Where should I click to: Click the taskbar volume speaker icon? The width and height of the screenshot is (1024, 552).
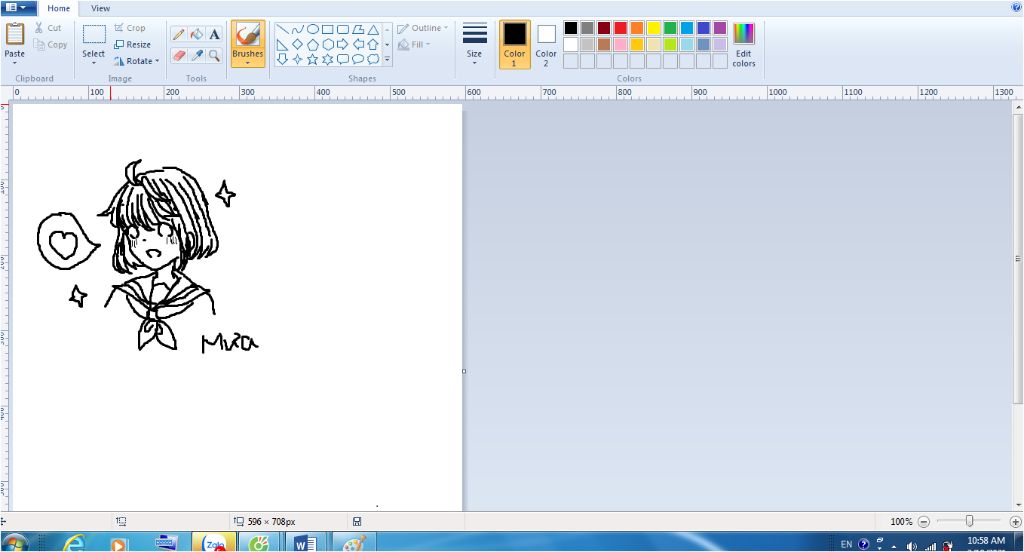pos(912,545)
